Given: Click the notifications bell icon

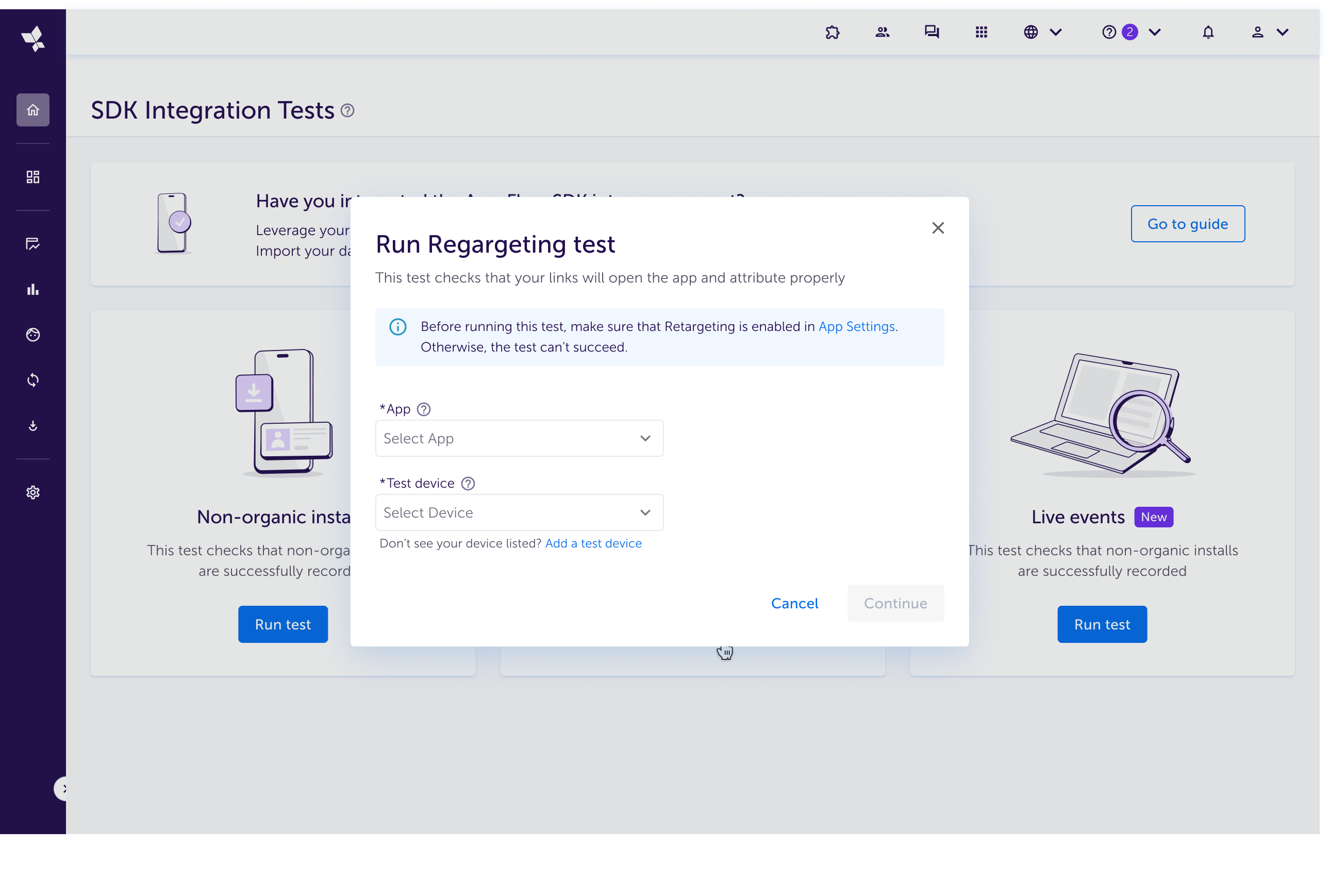Looking at the screenshot, I should (x=1208, y=32).
